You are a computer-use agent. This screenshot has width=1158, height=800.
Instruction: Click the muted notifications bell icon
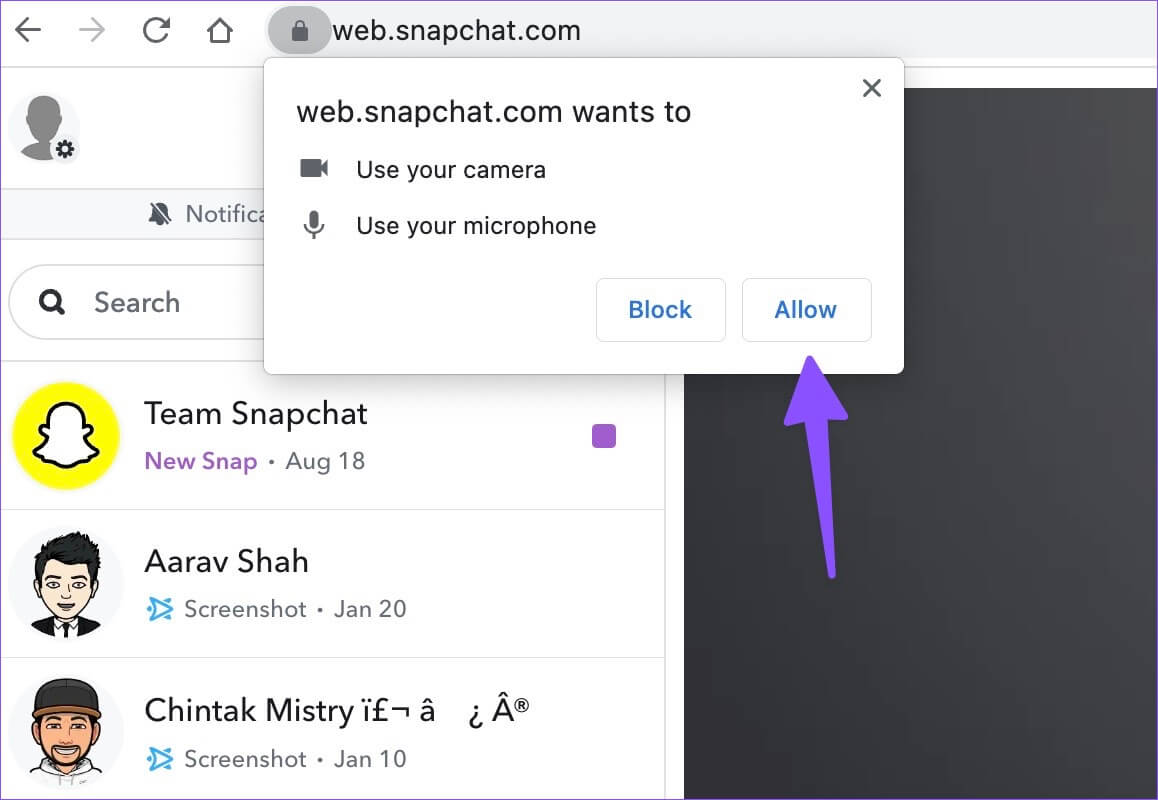pos(160,214)
